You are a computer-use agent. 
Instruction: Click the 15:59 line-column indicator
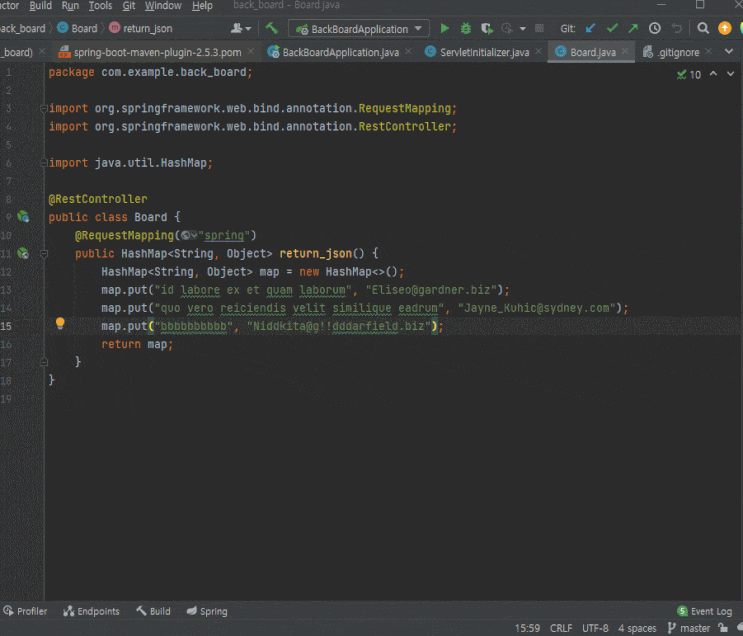tap(527, 628)
